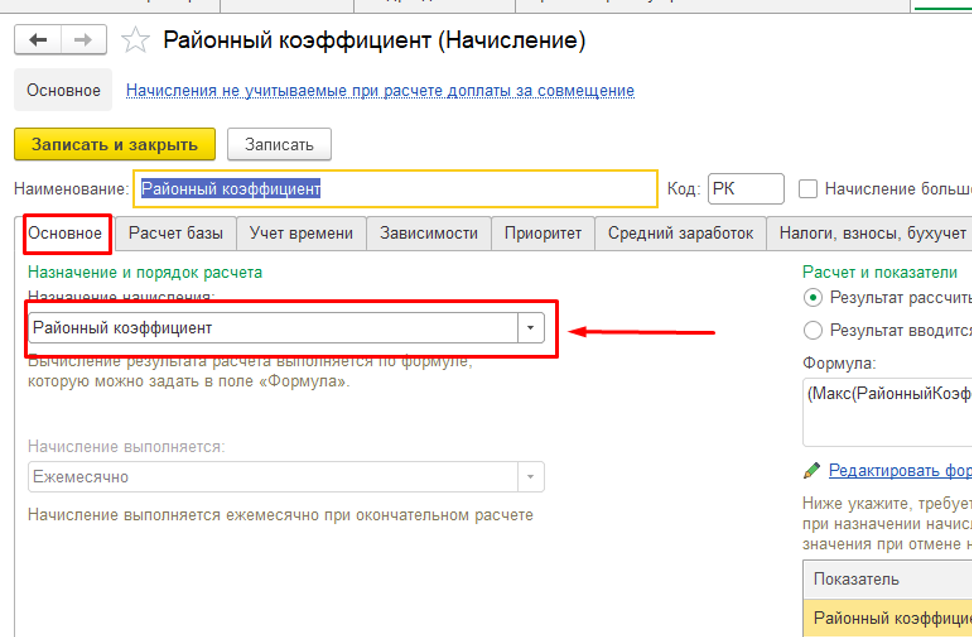Screen dimensions: 972x637
Task: Click the Начисление выполняется ежемесячно description text
Action: point(280,515)
